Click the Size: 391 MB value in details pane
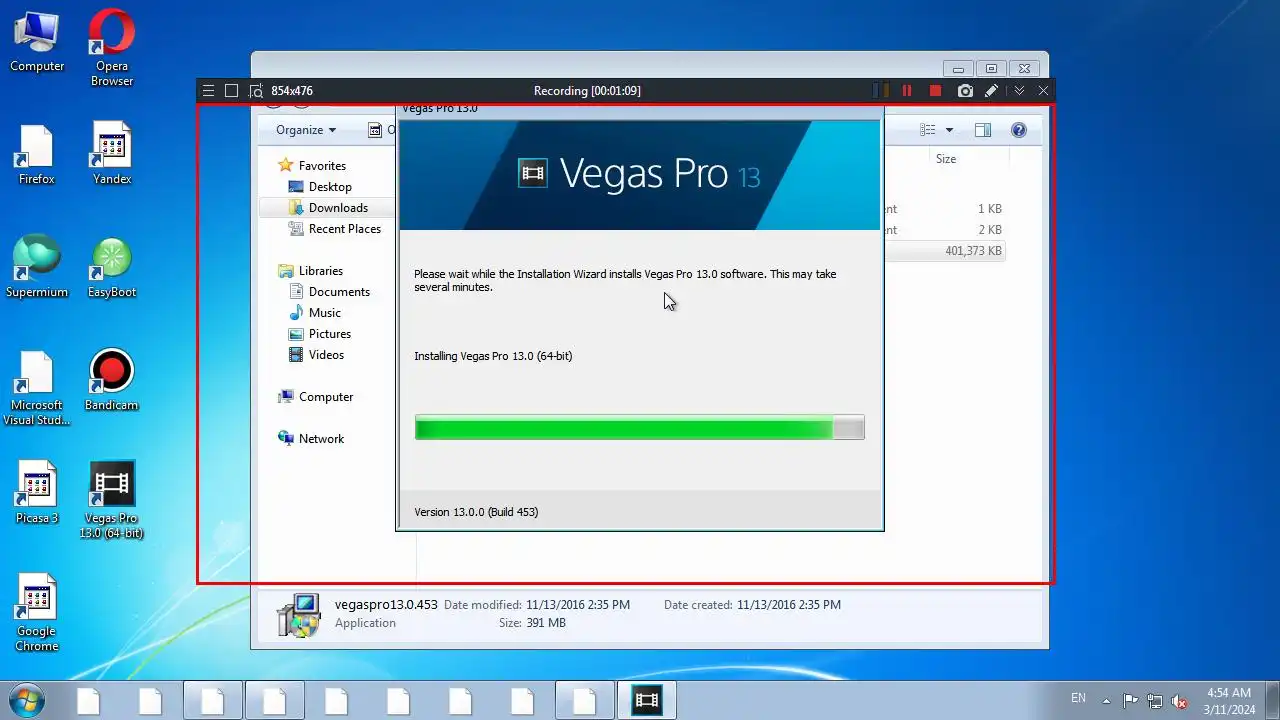The image size is (1280, 720). pyautogui.click(x=546, y=623)
